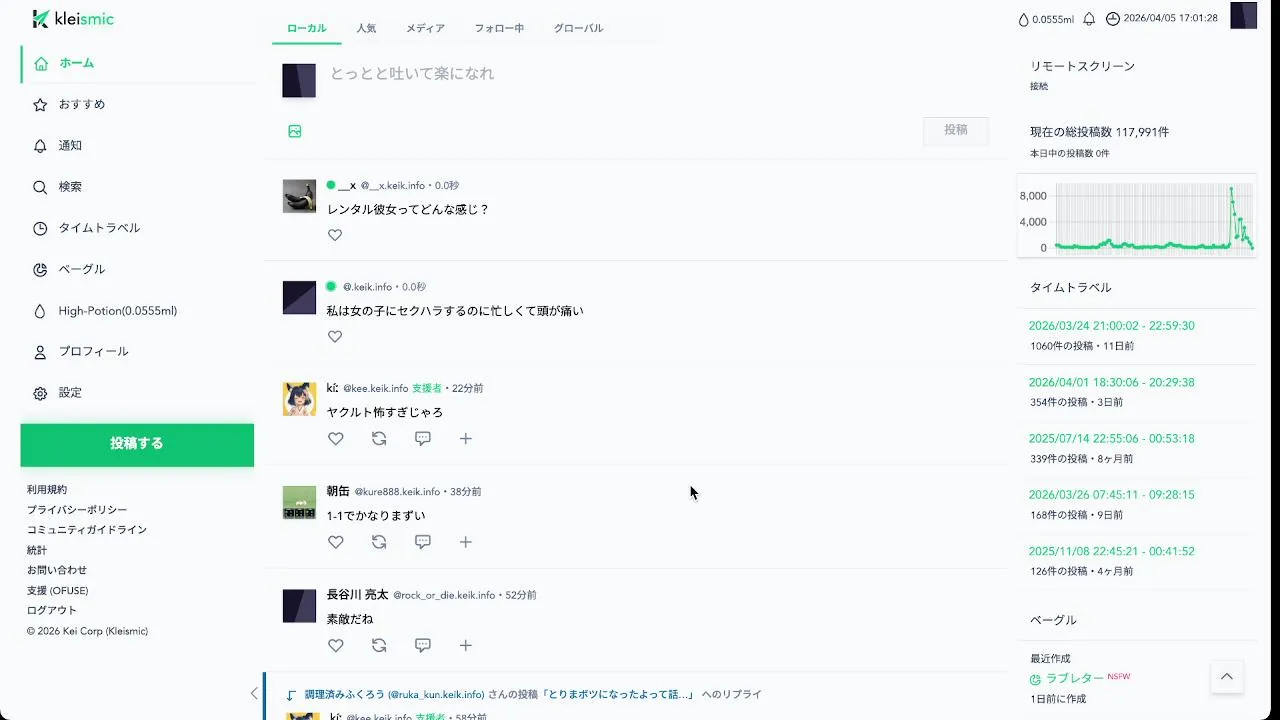Click plus icon on 素敵だね post
This screenshot has height=720, width=1280.
[x=466, y=646]
